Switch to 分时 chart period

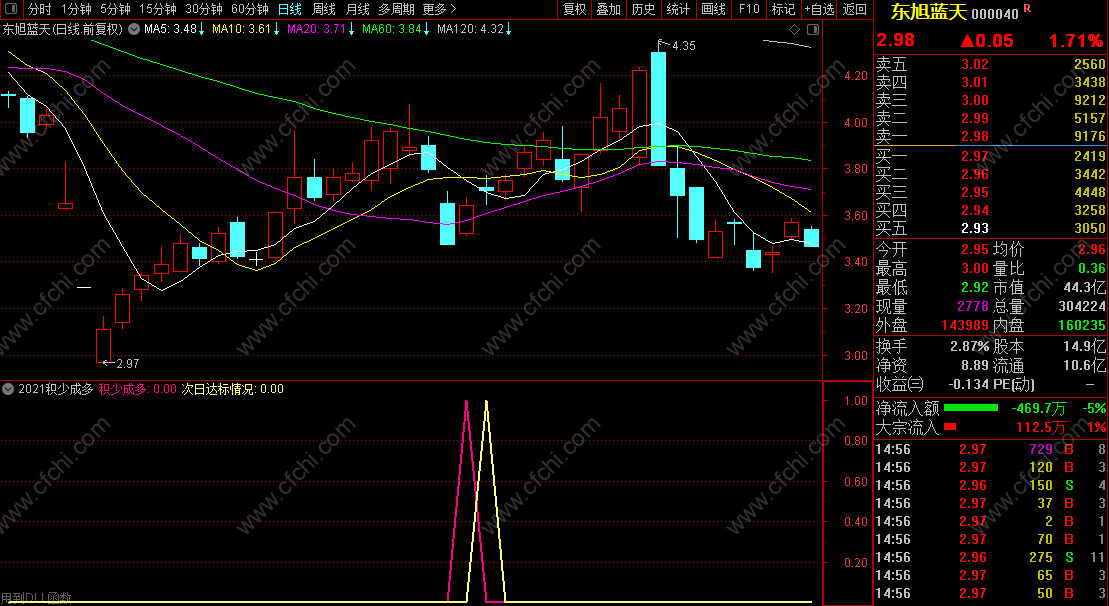[40, 9]
